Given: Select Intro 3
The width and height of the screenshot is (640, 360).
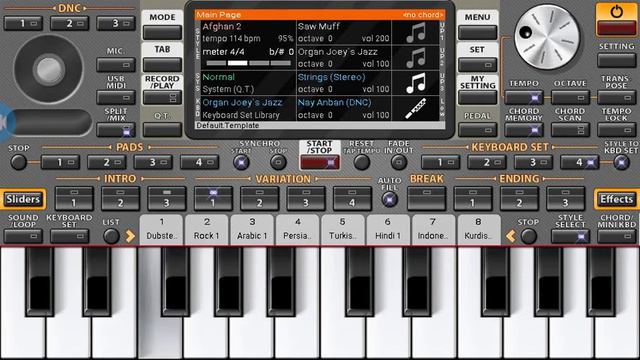Looking at the screenshot, I should click(x=167, y=199).
